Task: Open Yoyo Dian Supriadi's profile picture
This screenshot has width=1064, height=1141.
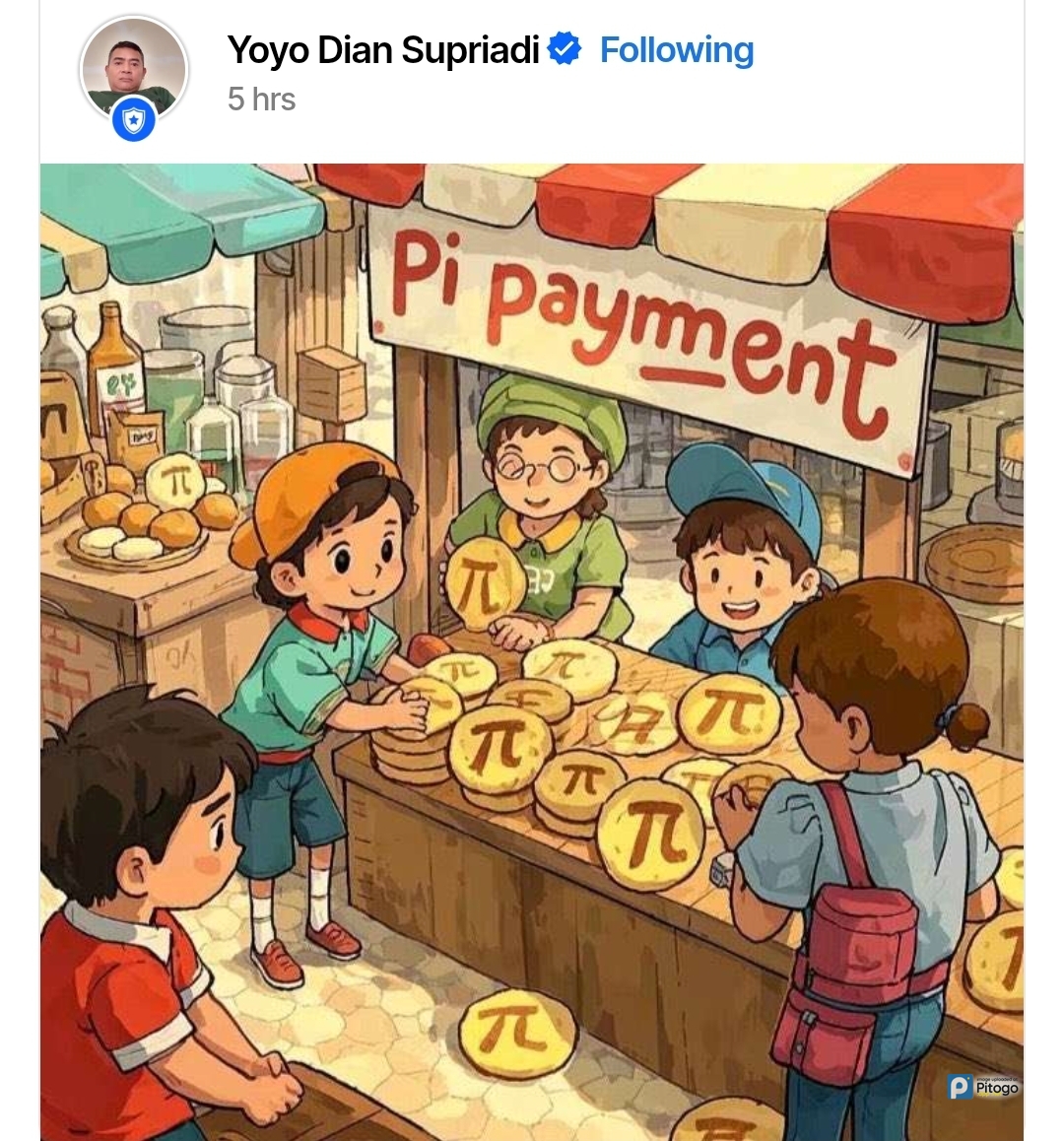Action: pos(134,68)
